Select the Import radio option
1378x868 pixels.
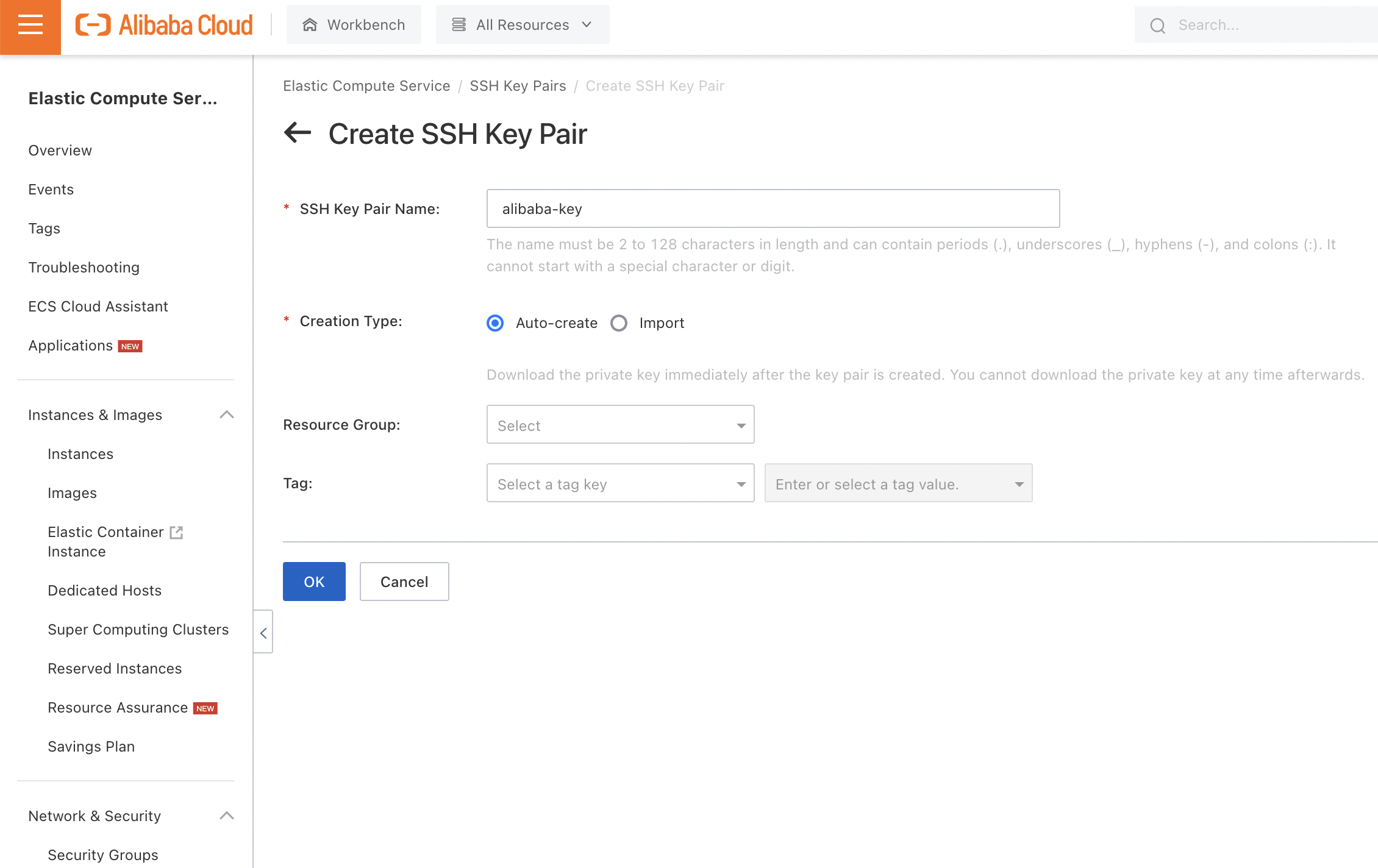(619, 323)
